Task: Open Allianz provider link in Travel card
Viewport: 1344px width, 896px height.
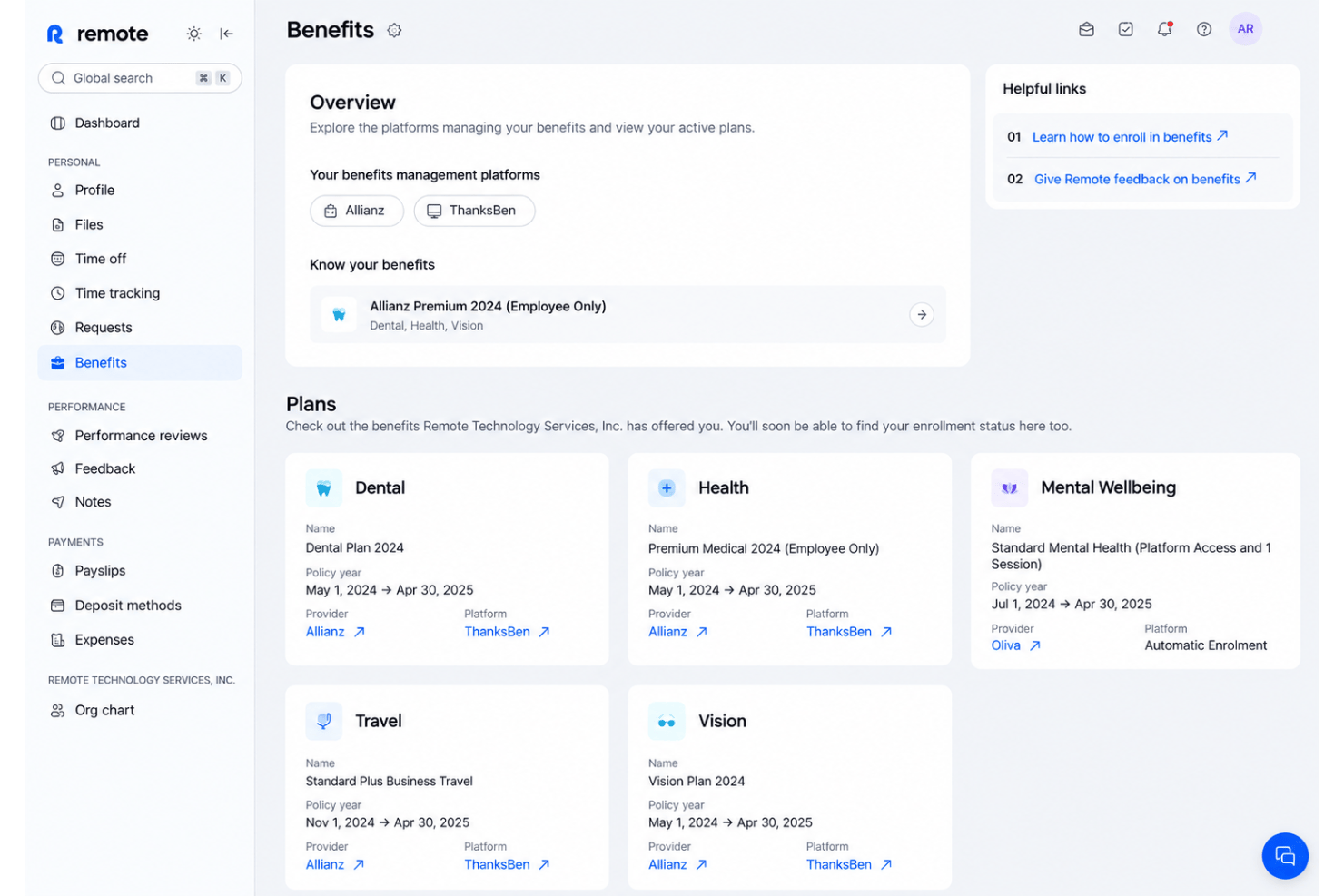Action: click(335, 865)
